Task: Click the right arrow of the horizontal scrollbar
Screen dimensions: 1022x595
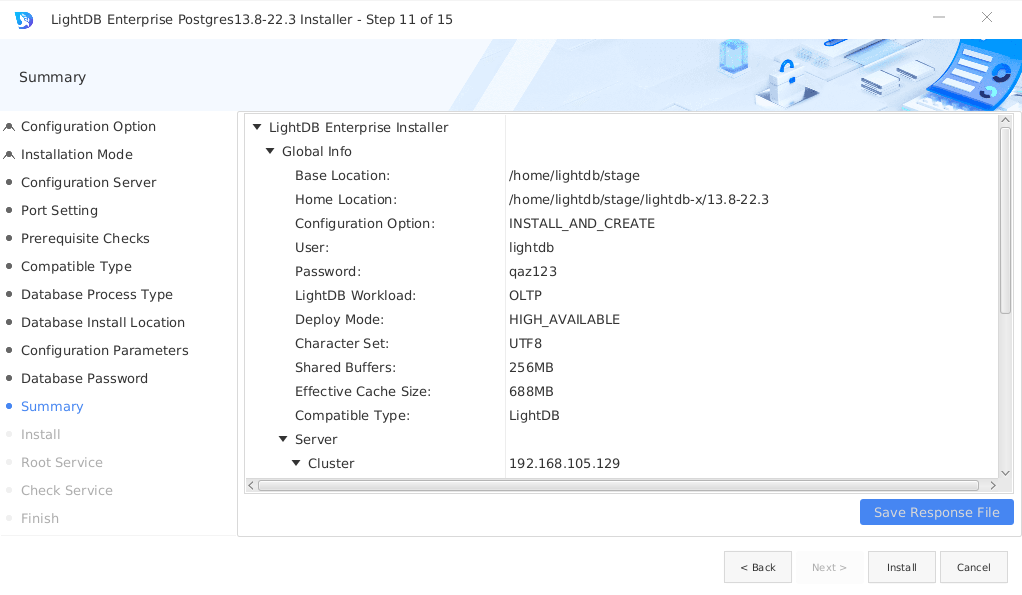Action: (x=992, y=484)
